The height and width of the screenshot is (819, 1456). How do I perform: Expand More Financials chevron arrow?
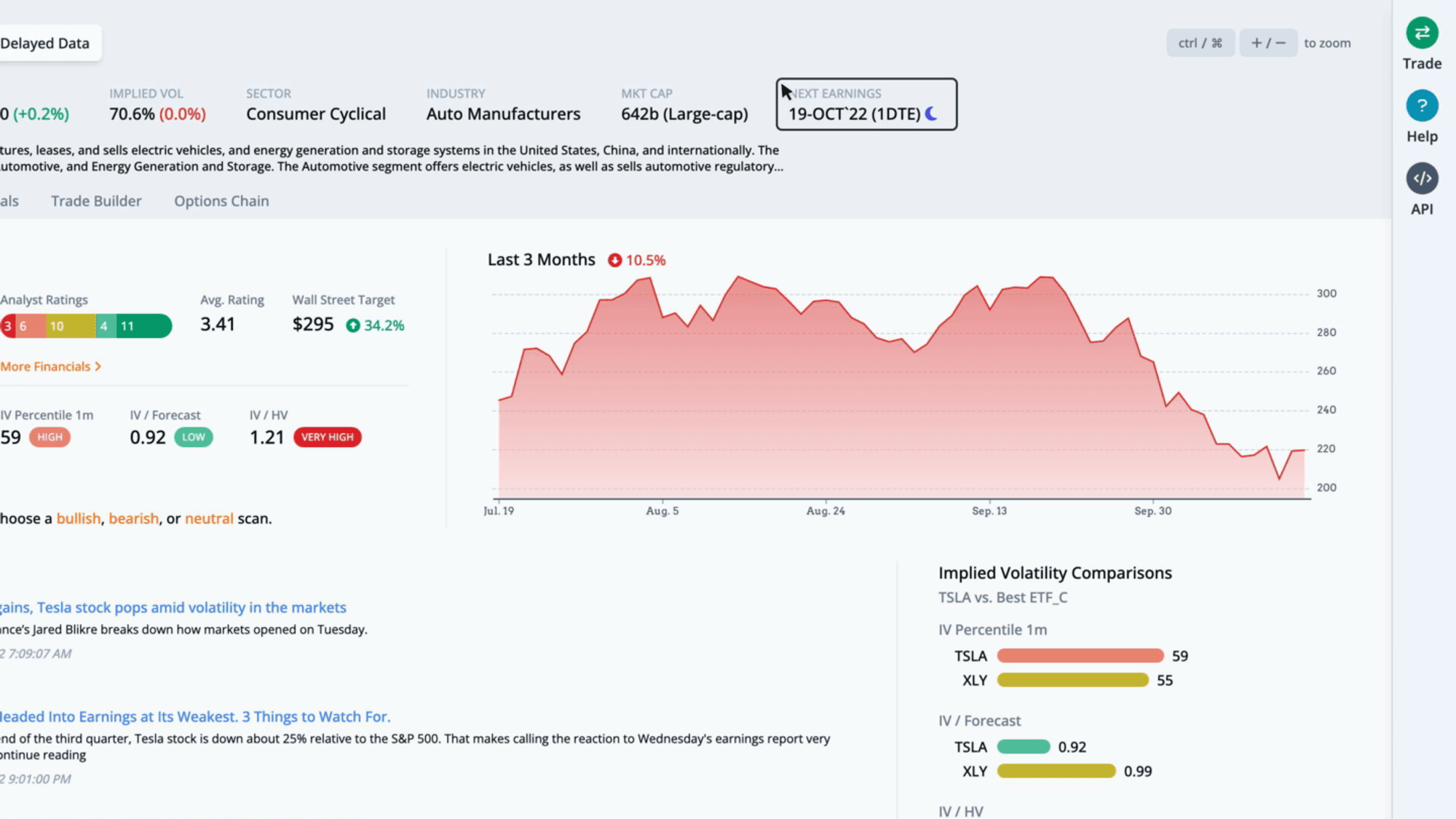point(98,366)
